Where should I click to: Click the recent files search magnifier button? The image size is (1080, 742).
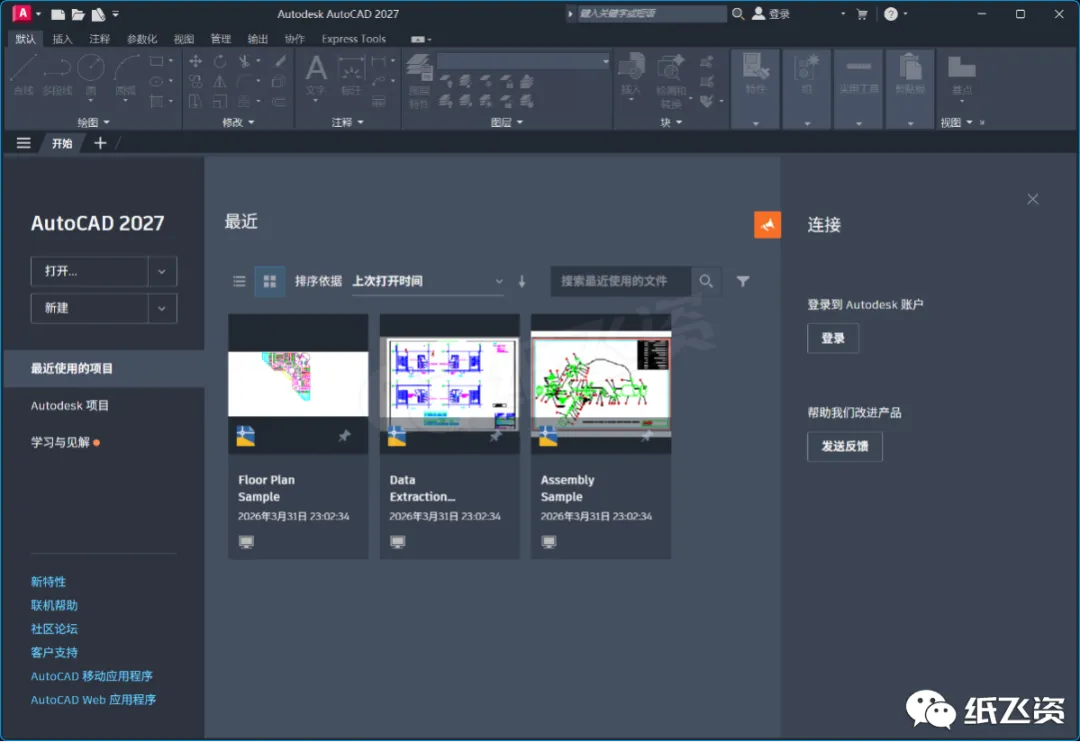pos(706,281)
